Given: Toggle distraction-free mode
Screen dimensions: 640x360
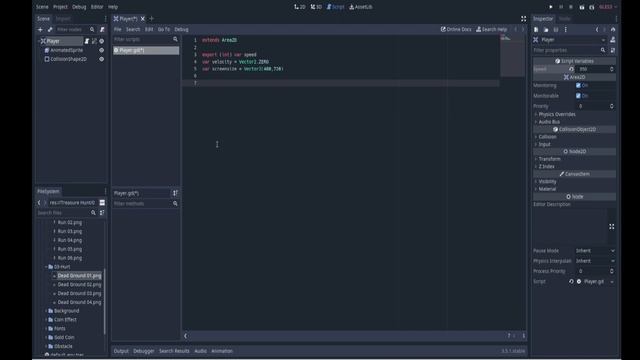Looking at the screenshot, I should tap(523, 19).
